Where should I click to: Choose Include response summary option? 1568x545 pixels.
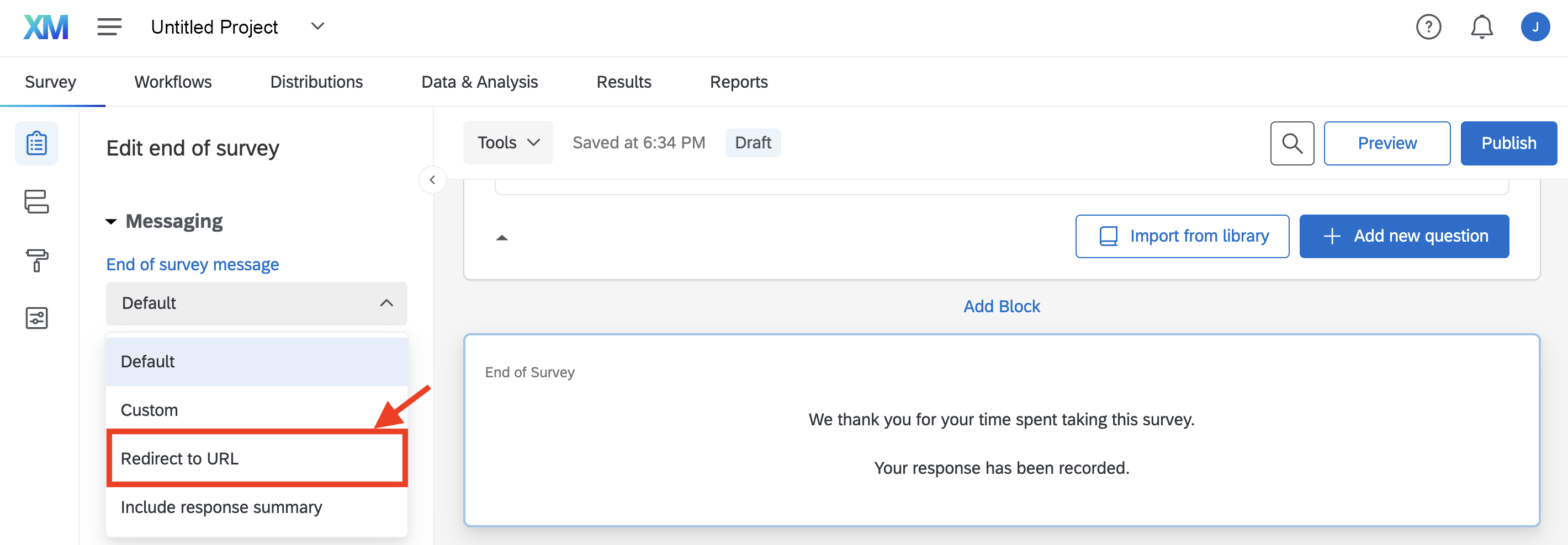pyautogui.click(x=256, y=507)
